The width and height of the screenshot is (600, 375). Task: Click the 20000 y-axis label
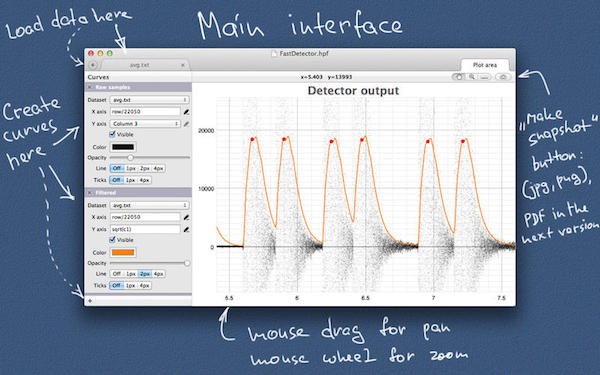206,131
